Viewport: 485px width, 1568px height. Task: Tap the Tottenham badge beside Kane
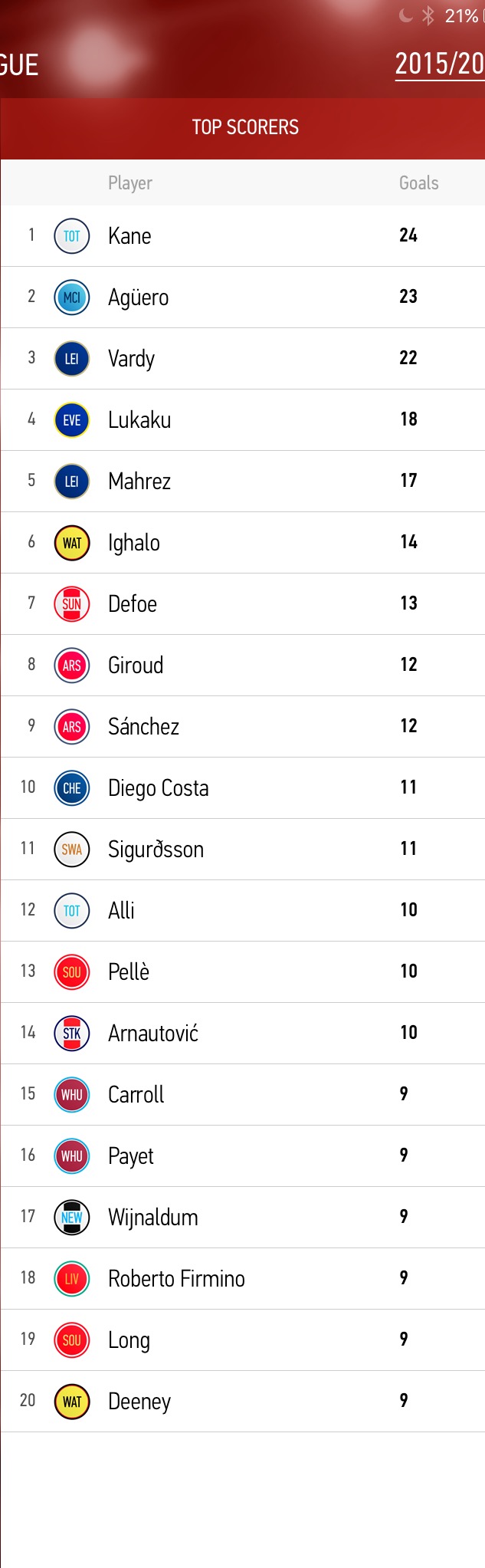pos(72,236)
